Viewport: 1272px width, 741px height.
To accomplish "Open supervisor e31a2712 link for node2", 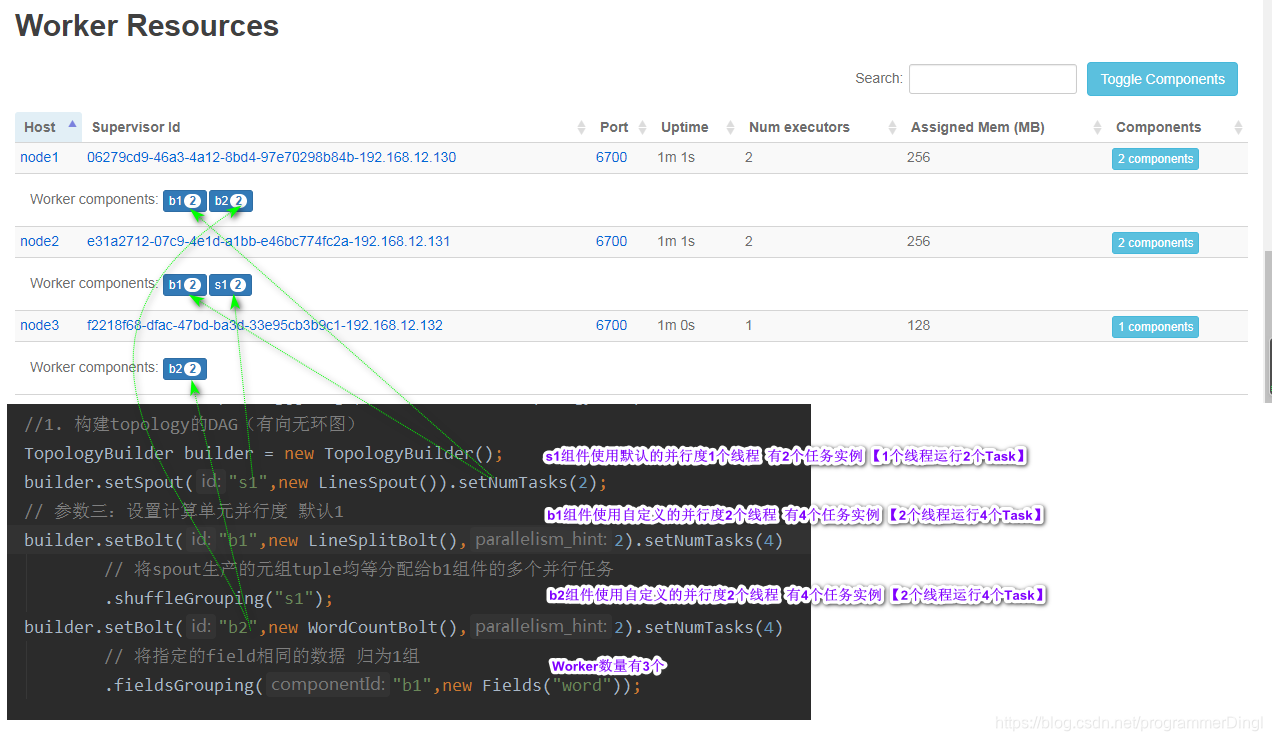I will click(269, 241).
